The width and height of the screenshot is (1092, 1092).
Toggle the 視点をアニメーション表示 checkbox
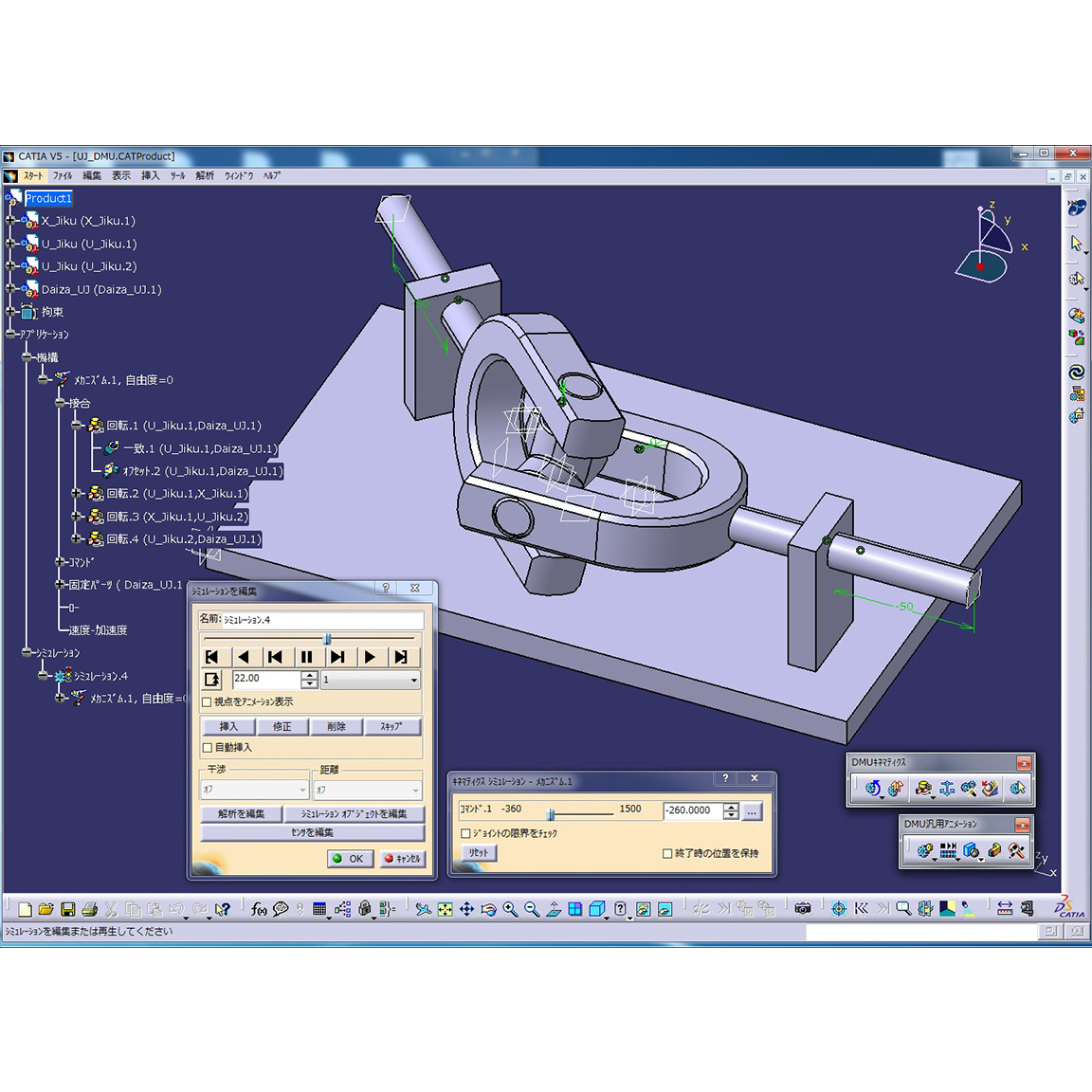pos(207,702)
